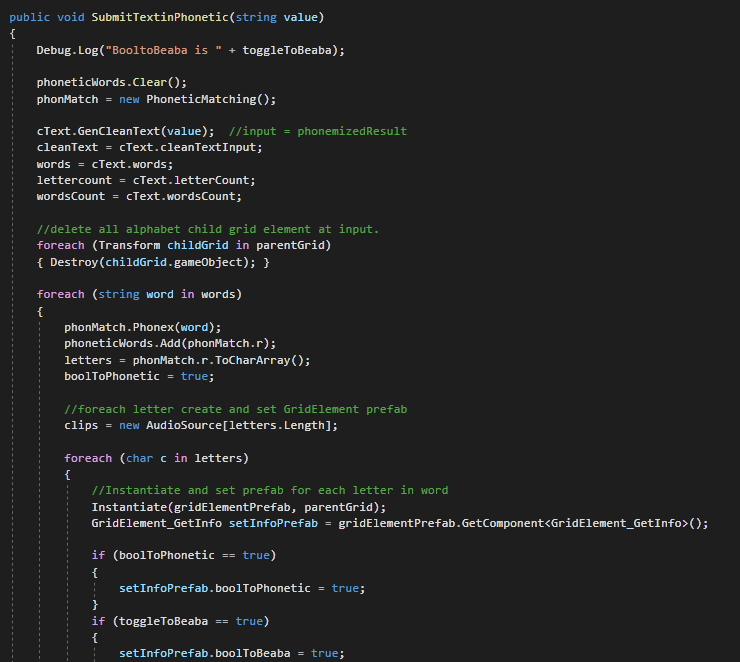The width and height of the screenshot is (740, 662).
Task: Click setInfoPrefab.boolToPhonetic = true line
Action: tap(242, 589)
